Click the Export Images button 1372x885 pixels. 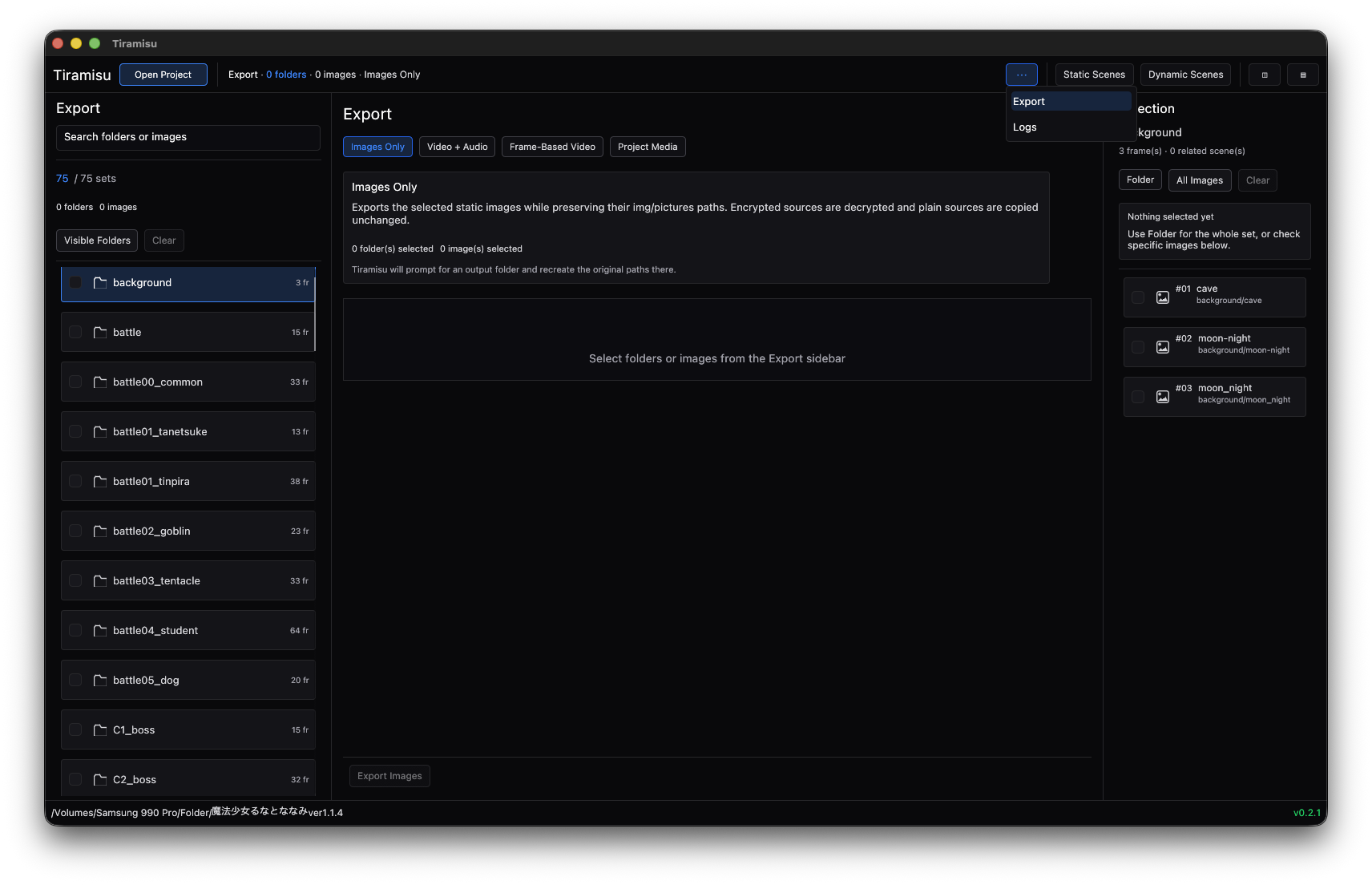pyautogui.click(x=389, y=775)
